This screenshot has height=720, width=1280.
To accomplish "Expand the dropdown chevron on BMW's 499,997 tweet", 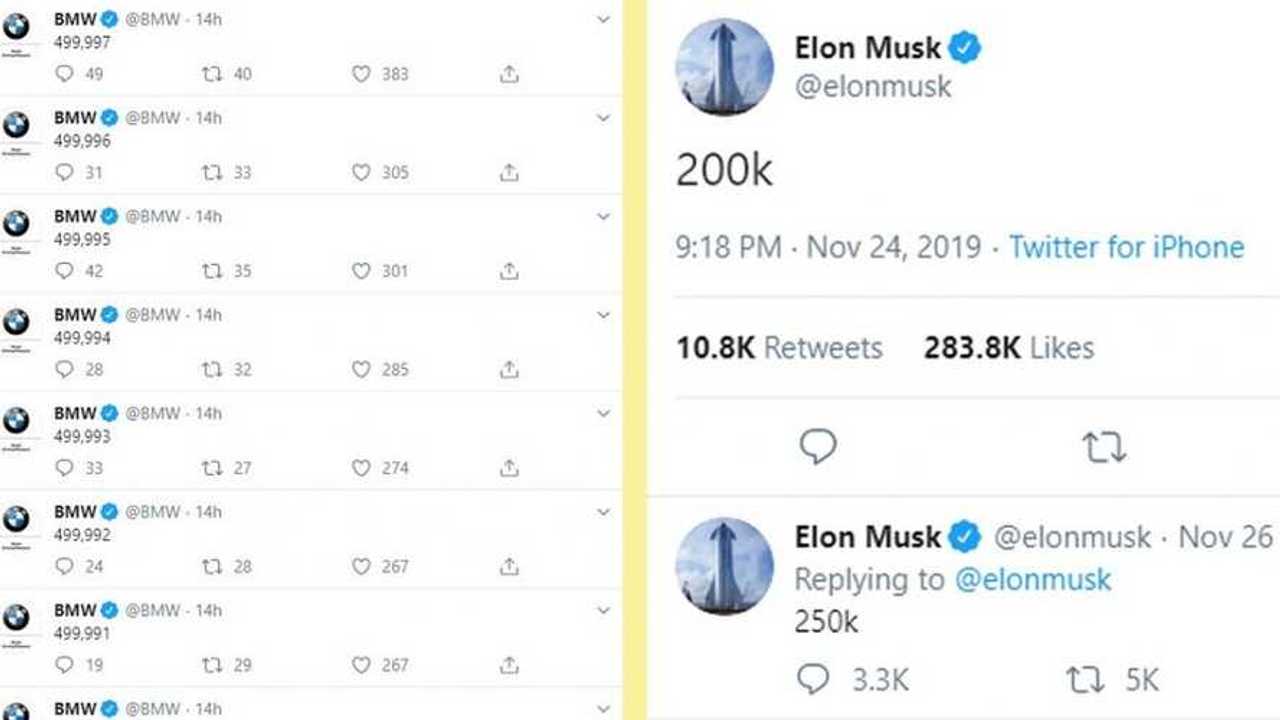I will [603, 19].
